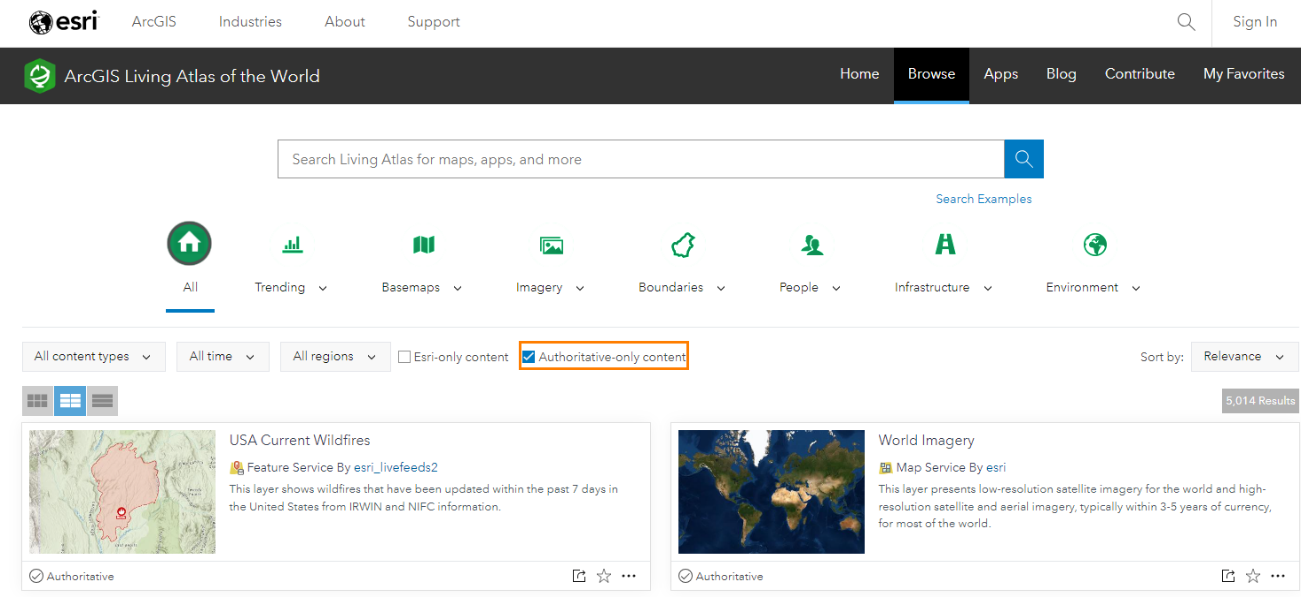Open All time filter dropdown

click(x=222, y=357)
